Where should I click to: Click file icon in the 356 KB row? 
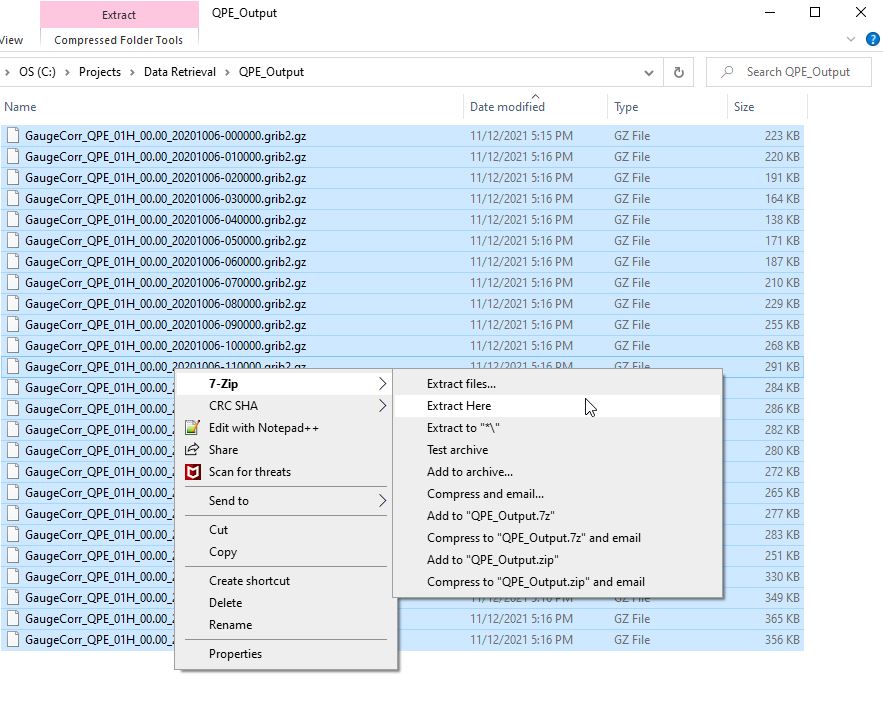[x=13, y=640]
